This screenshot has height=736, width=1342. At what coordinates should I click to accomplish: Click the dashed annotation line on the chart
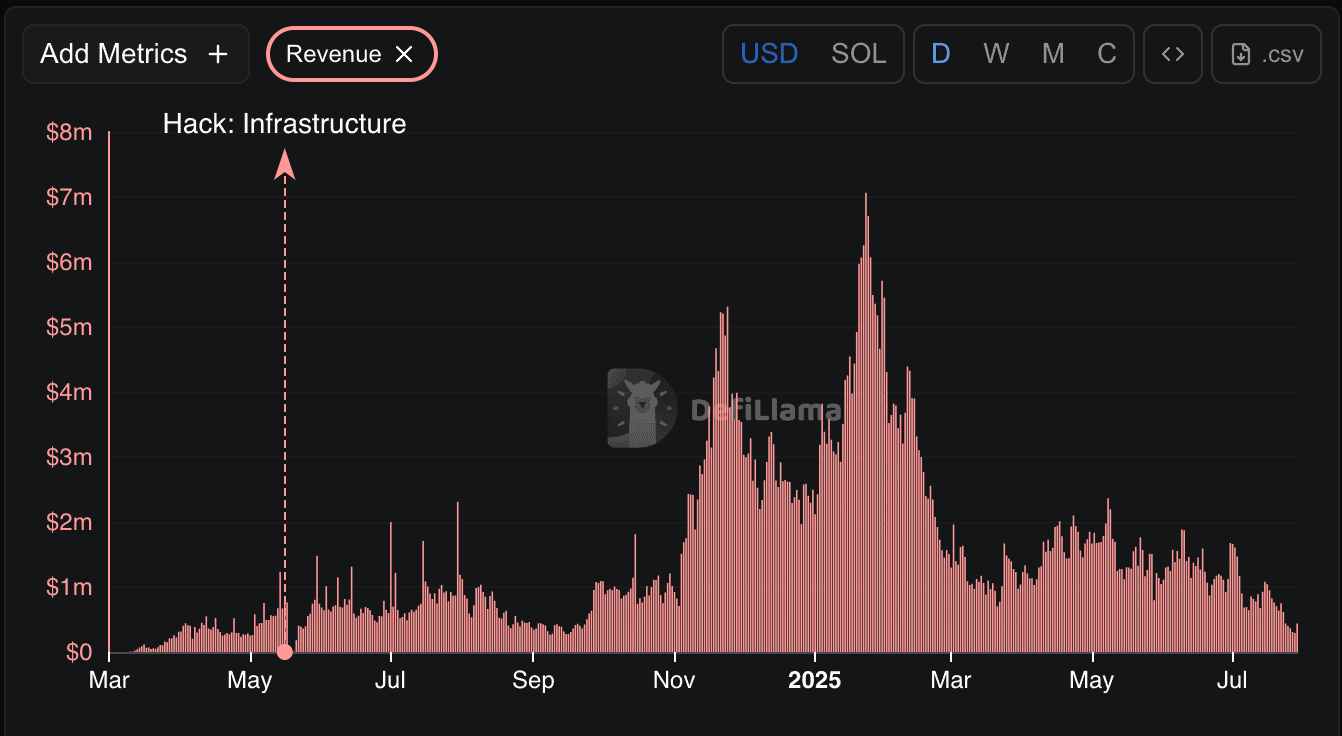(x=285, y=400)
